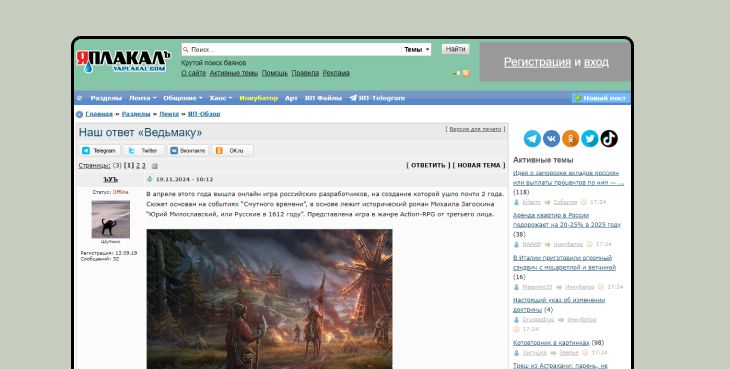This screenshot has width=730, height=369.
Task: Open the burning village game artwork
Action: 270,299
